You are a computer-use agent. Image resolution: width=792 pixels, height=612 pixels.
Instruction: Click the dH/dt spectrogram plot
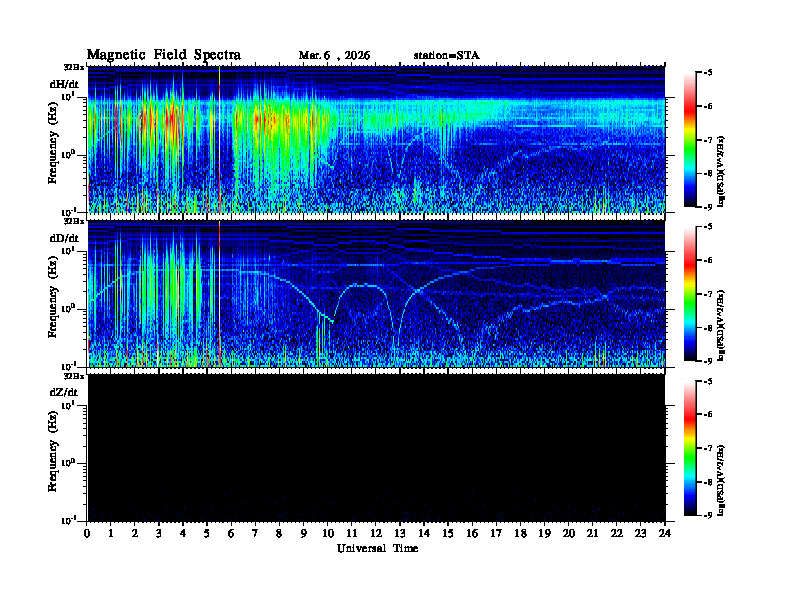[x=376, y=139]
